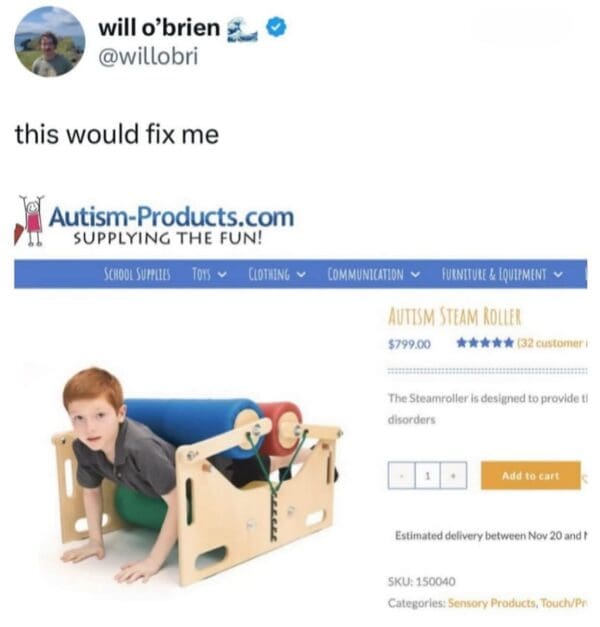Open the 32 customer reviews link
The image size is (600, 627).
click(552, 343)
